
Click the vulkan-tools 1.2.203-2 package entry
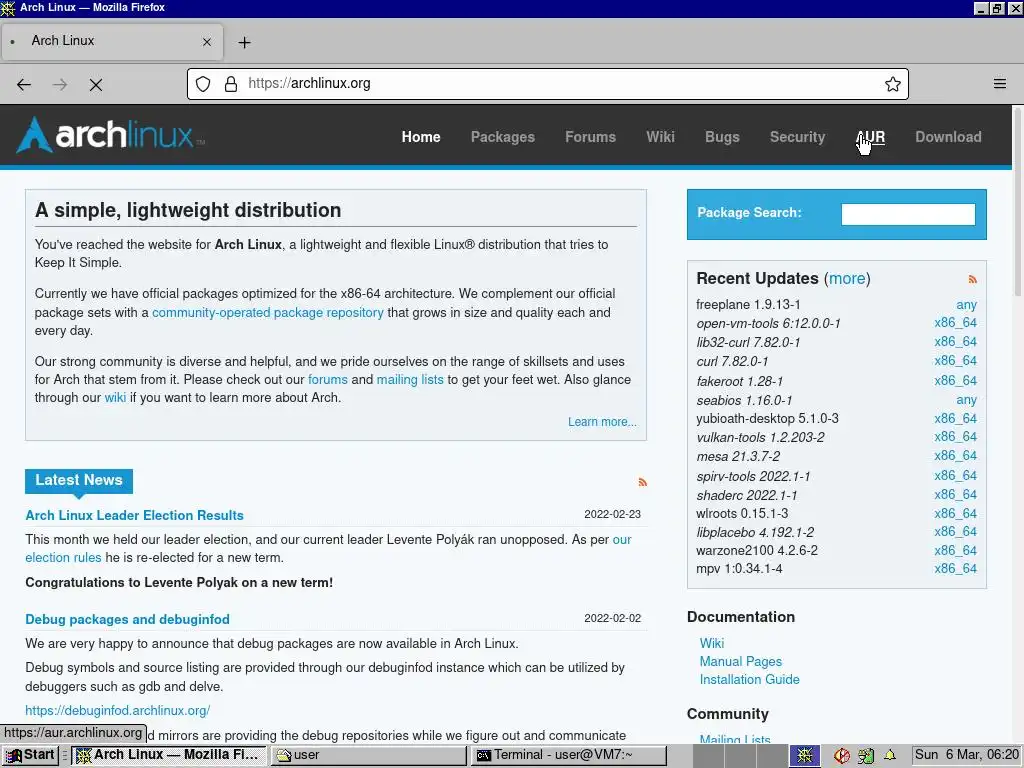[760, 438]
